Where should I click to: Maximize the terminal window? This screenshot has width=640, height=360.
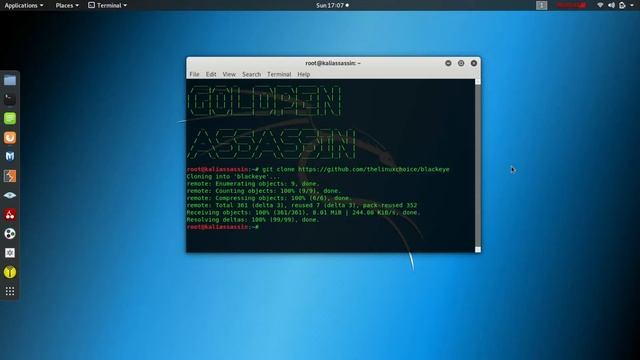point(461,63)
